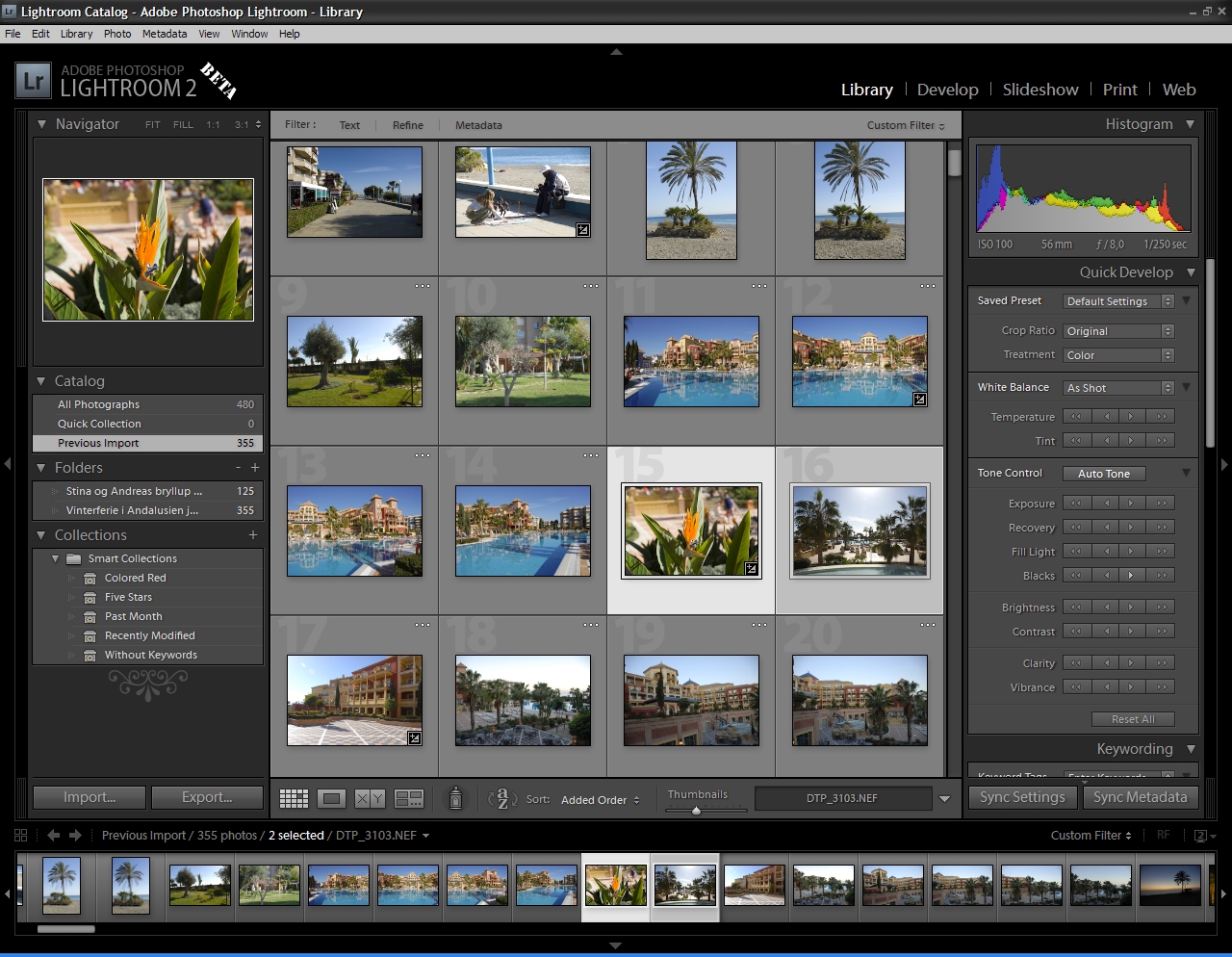
Task: Add new collection with plus icon
Action: coord(253,535)
